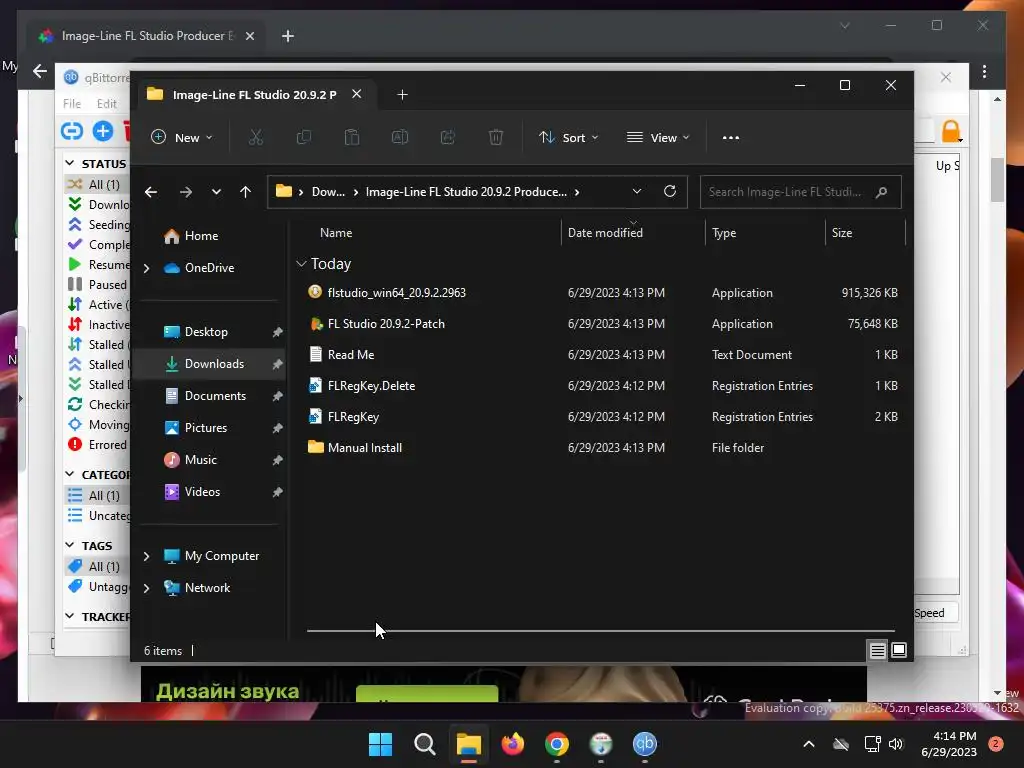Open the Windows Start menu
Viewport: 1024px width, 768px height.
pyautogui.click(x=380, y=744)
